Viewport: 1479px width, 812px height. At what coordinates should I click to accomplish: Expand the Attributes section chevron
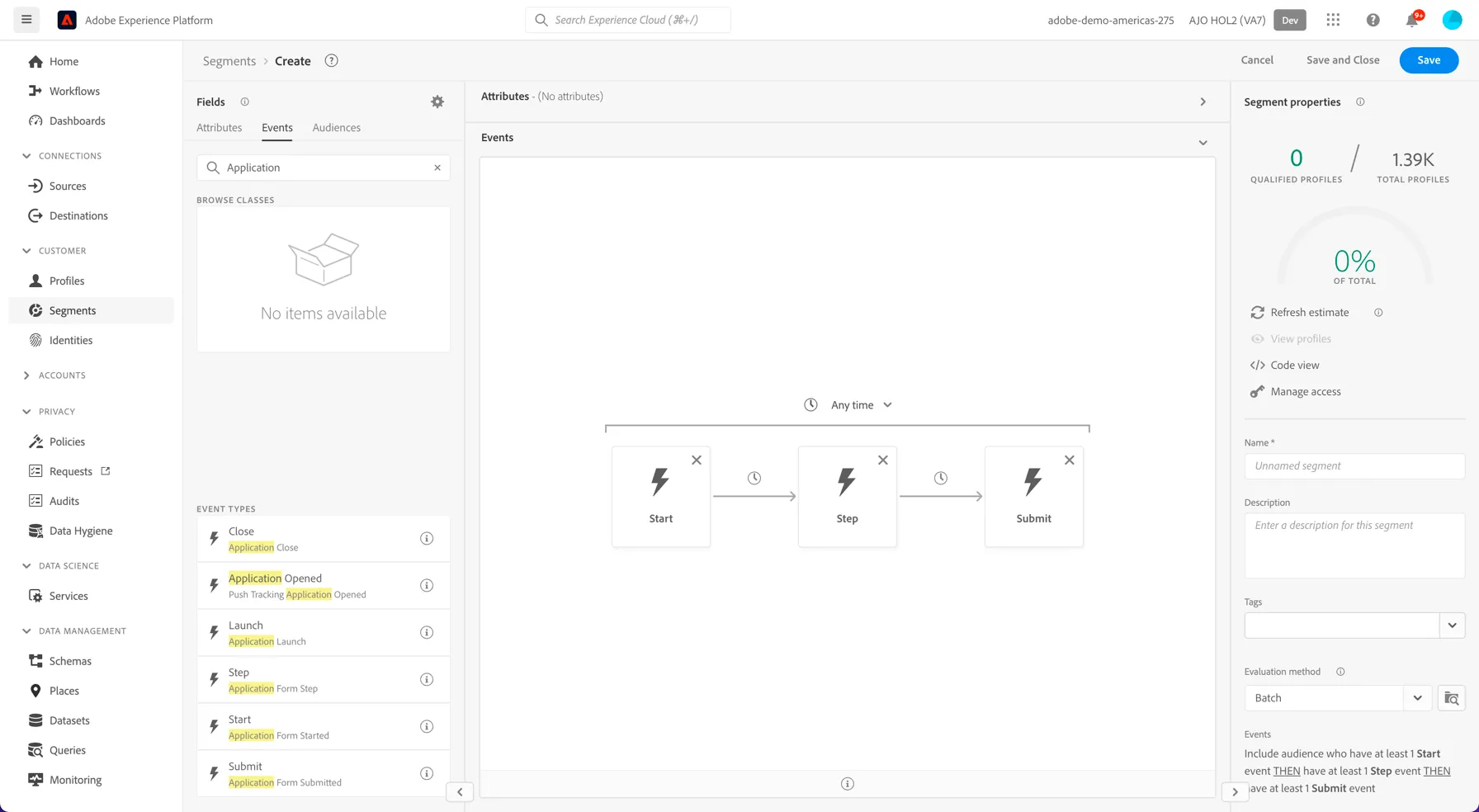pyautogui.click(x=1203, y=101)
